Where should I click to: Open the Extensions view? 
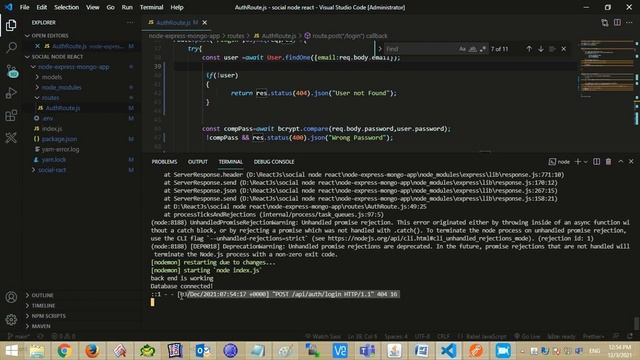(11, 116)
